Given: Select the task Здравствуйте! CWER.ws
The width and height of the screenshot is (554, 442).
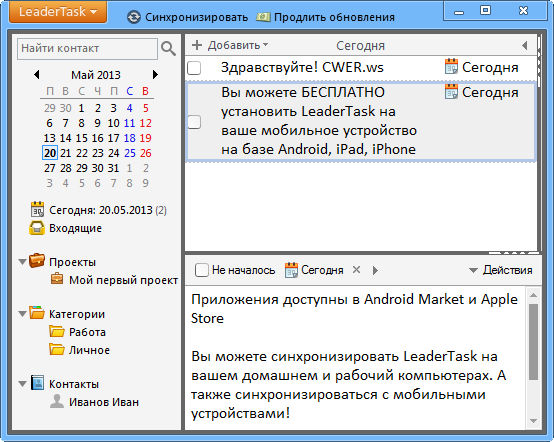Looking at the screenshot, I should (302, 67).
